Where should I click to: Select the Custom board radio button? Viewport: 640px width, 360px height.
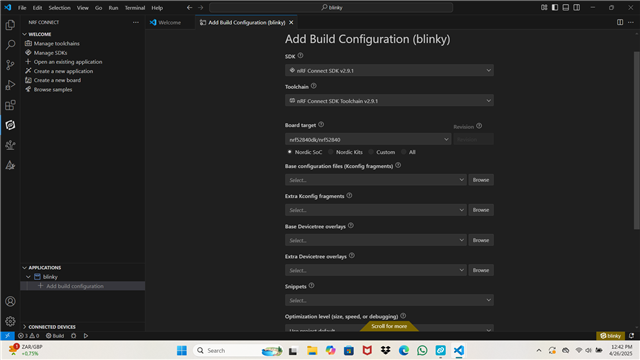[371, 152]
